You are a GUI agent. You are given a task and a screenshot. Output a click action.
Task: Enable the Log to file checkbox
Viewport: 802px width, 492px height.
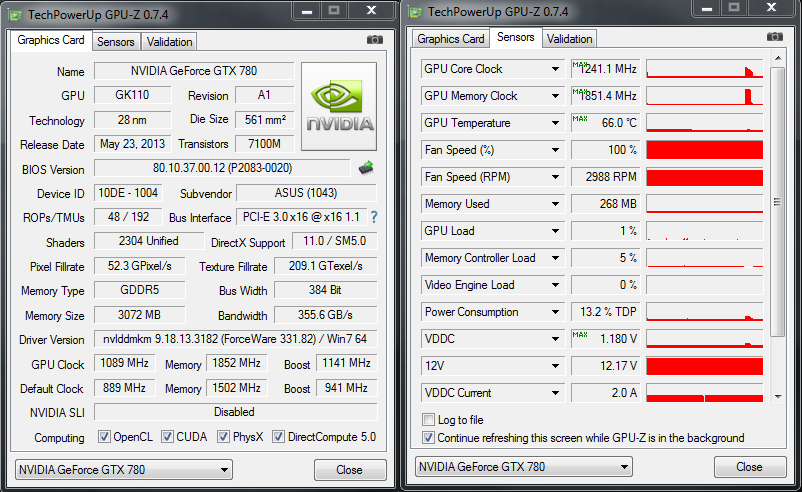point(428,420)
